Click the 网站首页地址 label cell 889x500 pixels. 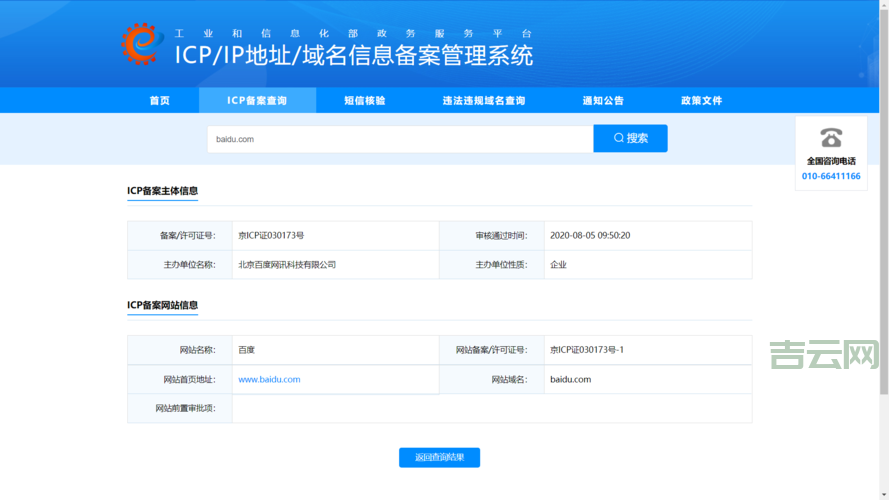pos(180,379)
